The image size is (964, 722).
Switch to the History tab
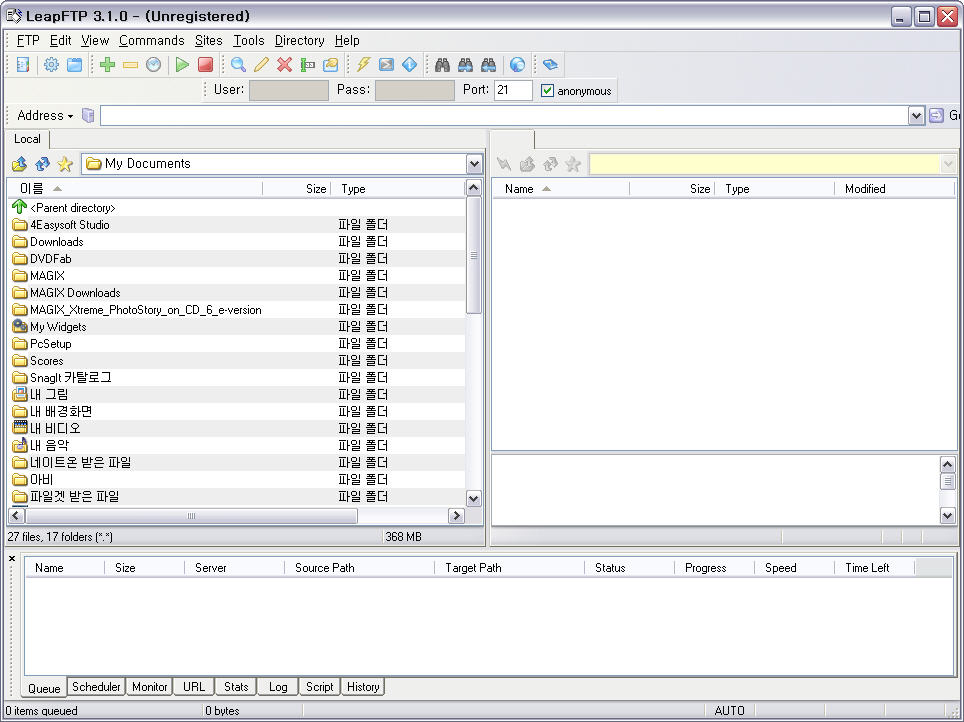click(363, 686)
